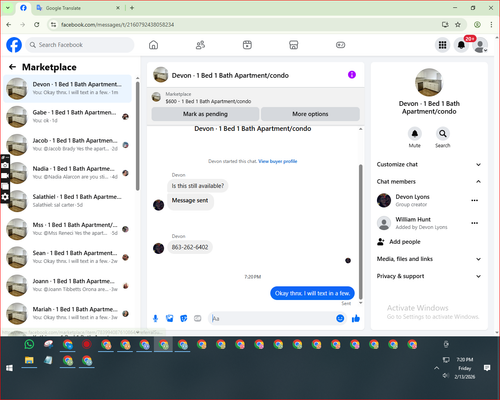Click the listing thumbnail in right panel
The image size is (500, 400).
pos(429,82)
